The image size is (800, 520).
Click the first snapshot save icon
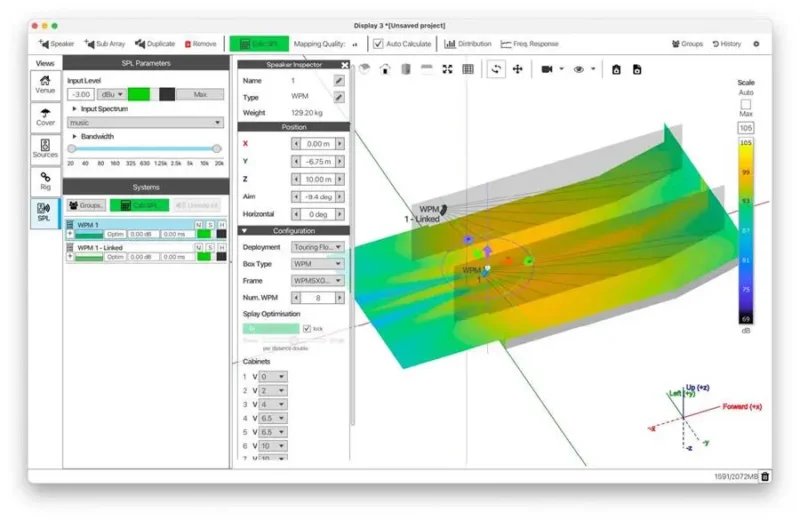[616, 69]
